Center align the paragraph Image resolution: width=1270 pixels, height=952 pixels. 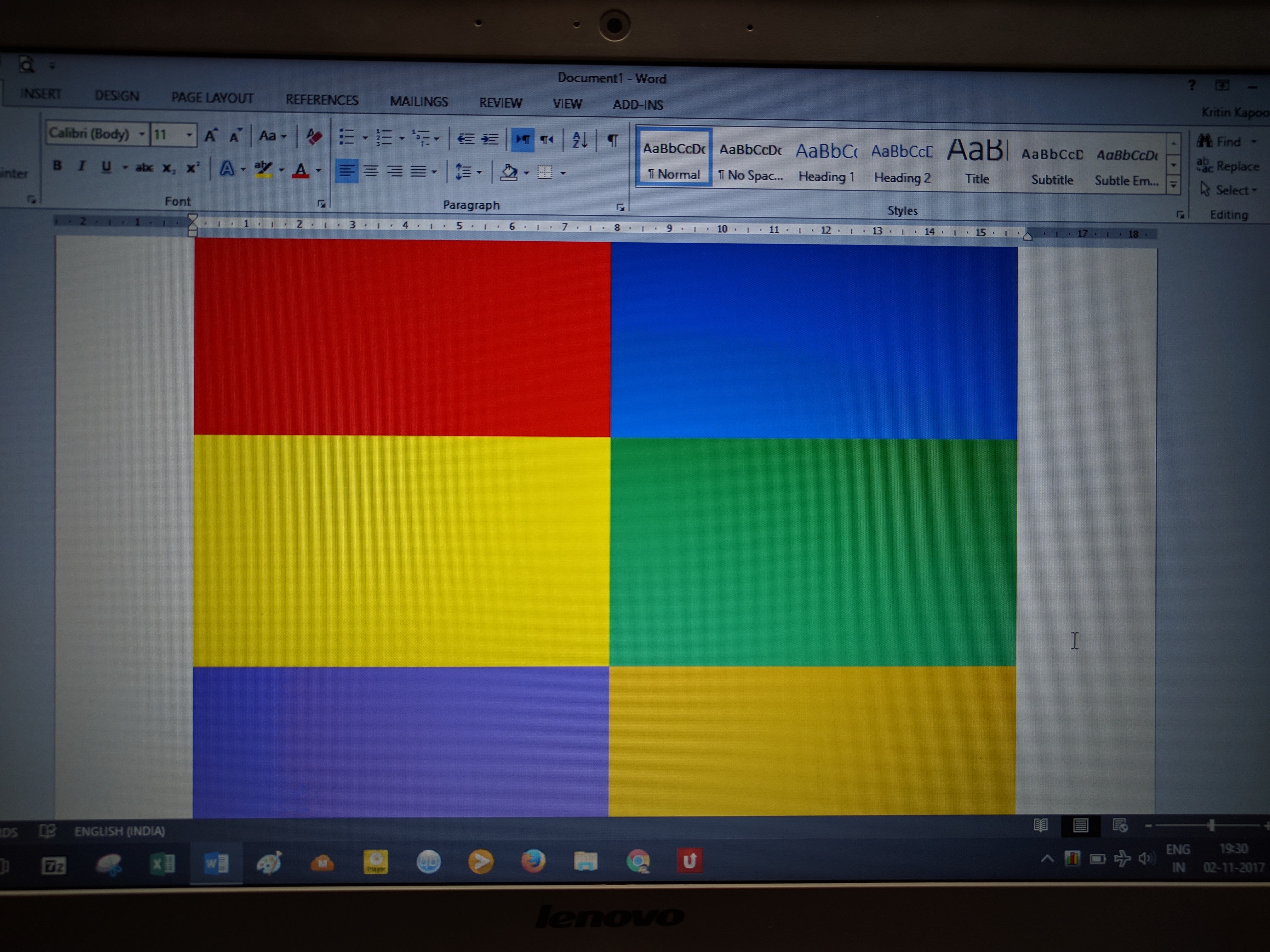click(x=371, y=171)
